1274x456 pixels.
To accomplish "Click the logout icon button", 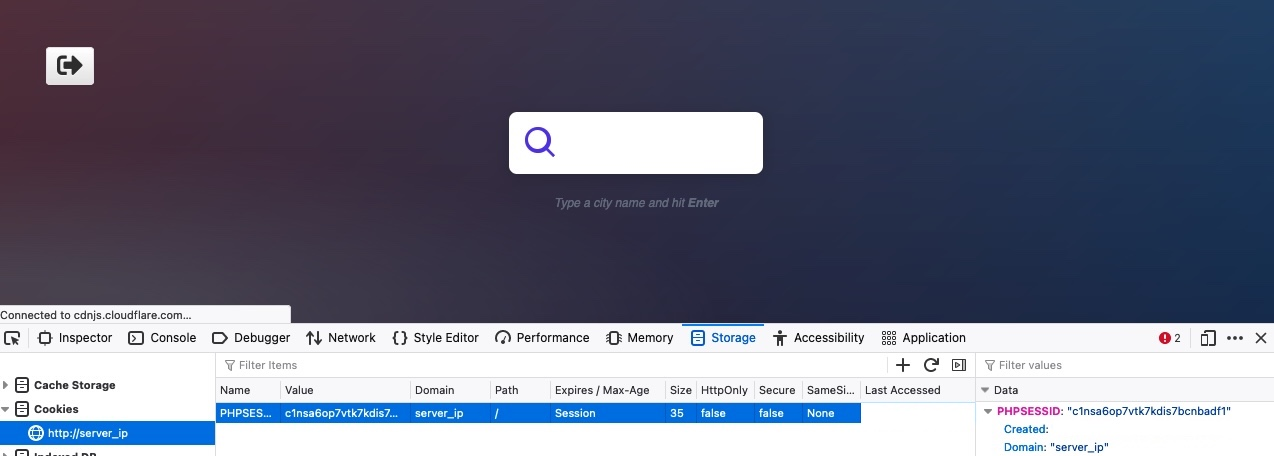I will [70, 66].
